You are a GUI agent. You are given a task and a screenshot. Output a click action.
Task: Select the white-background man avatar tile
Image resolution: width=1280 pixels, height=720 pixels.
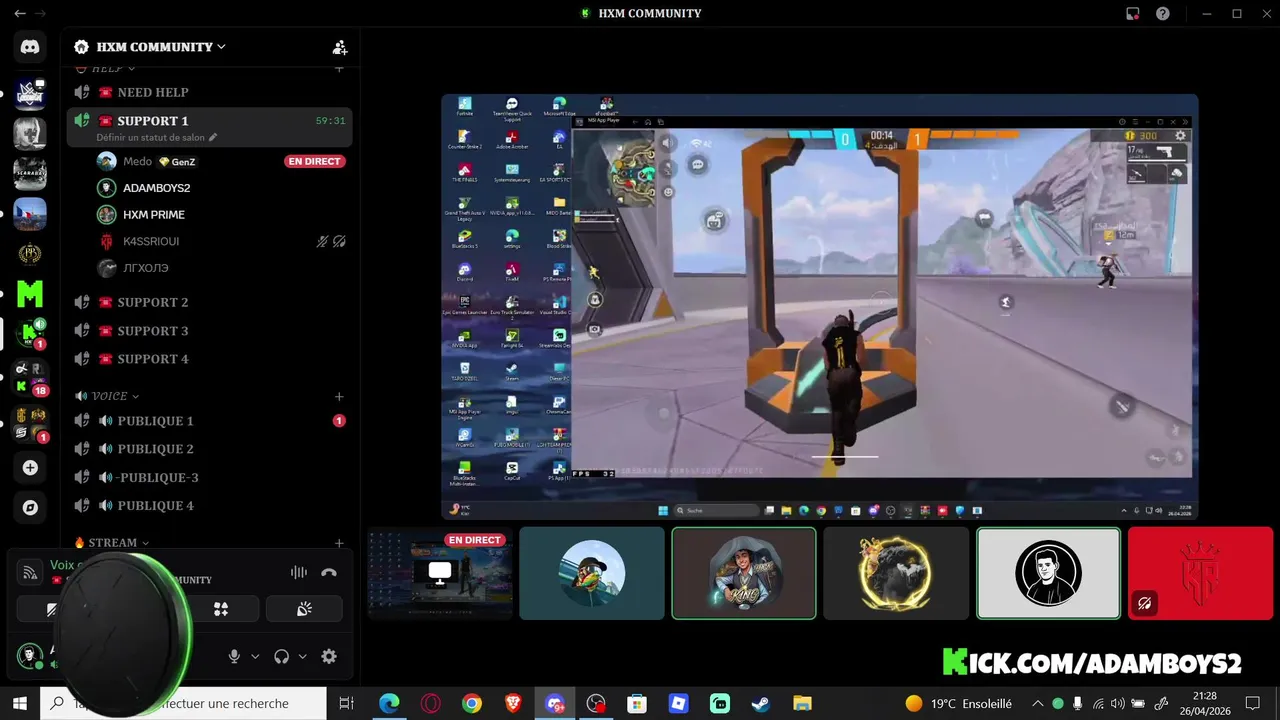[1048, 574]
